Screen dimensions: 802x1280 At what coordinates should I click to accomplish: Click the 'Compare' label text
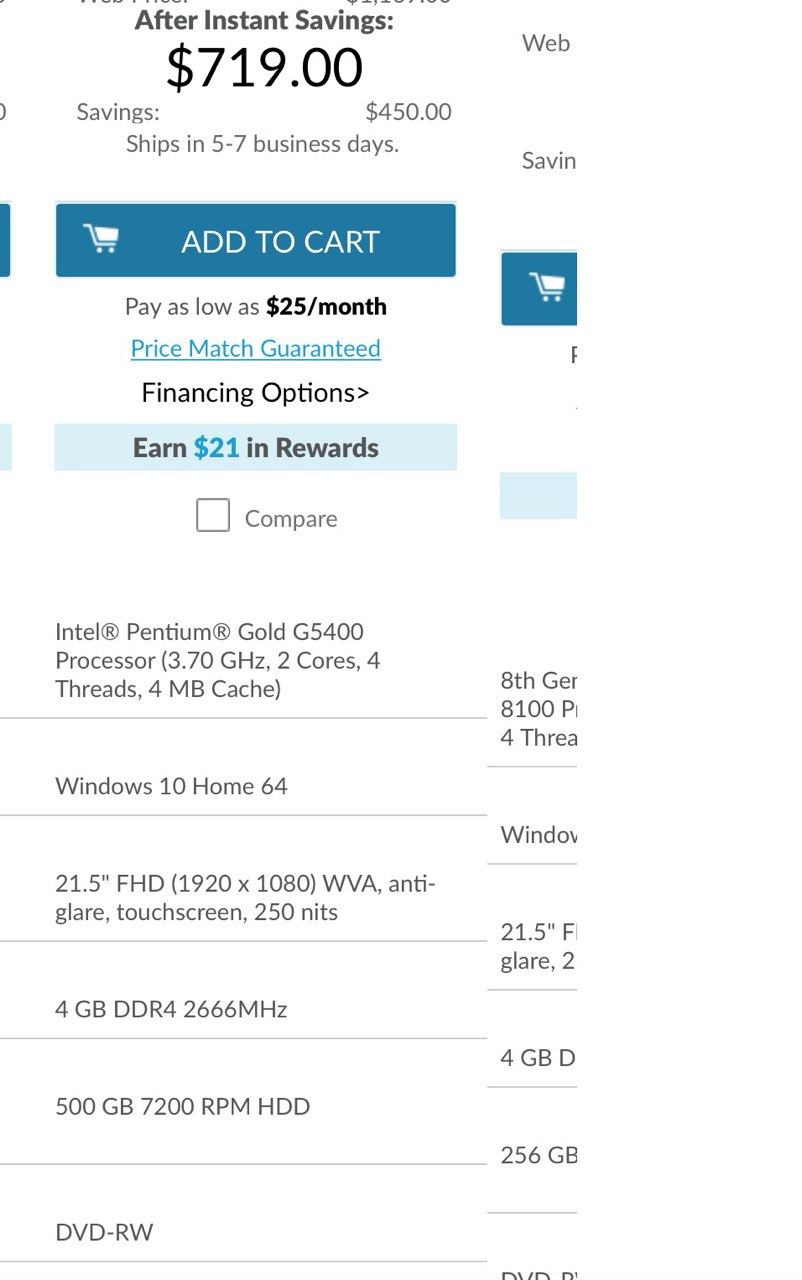[x=291, y=518]
